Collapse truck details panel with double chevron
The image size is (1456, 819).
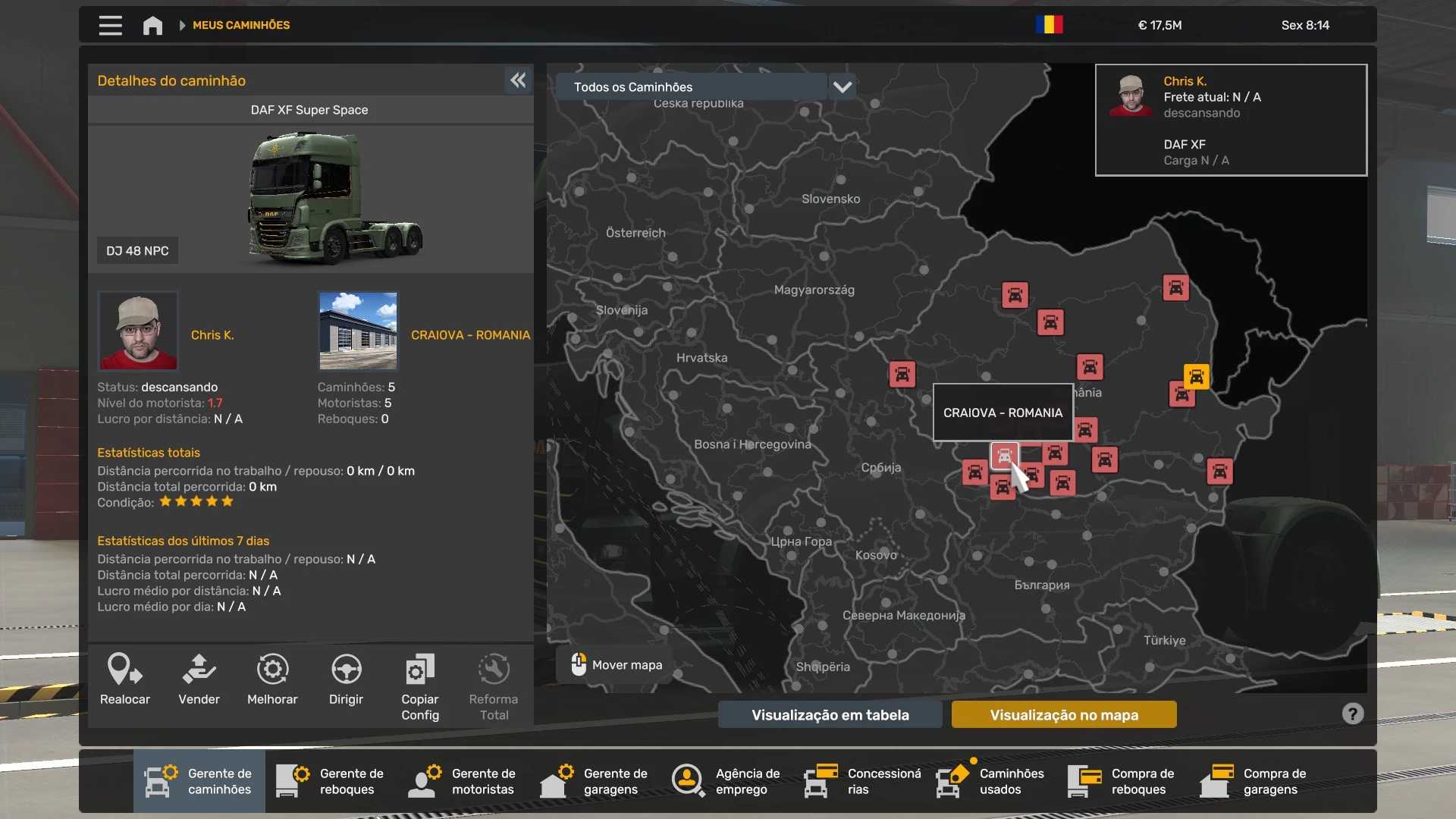[x=518, y=80]
